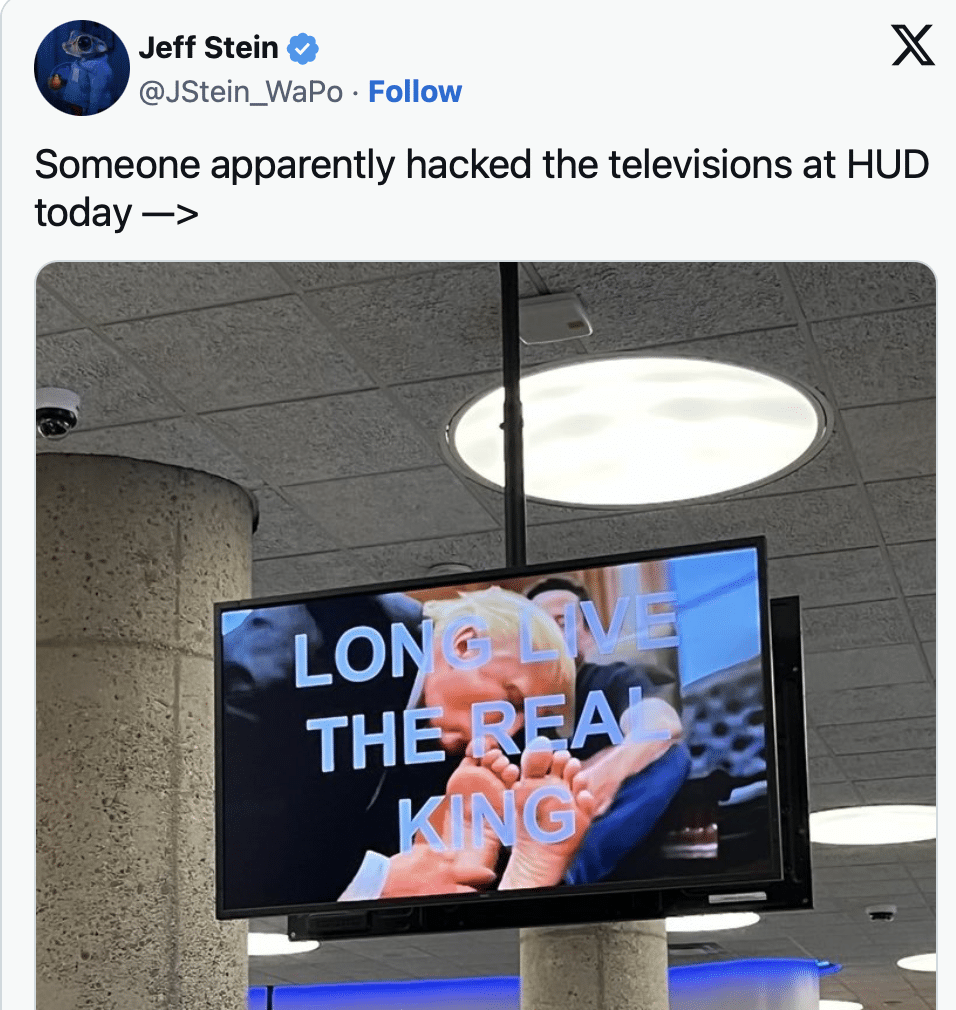Open the @JStein_WaPo handle link
Image resolution: width=956 pixels, height=1010 pixels.
[x=241, y=92]
